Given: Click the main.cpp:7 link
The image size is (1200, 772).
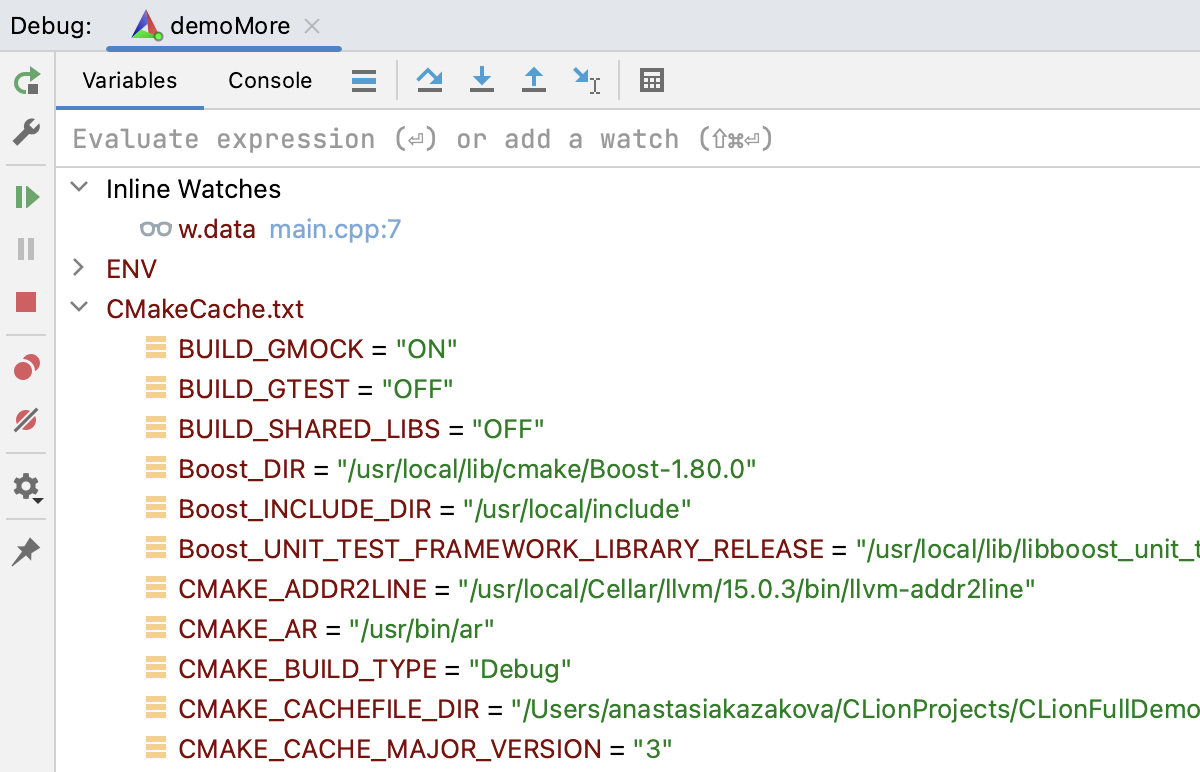Looking at the screenshot, I should pyautogui.click(x=335, y=229).
